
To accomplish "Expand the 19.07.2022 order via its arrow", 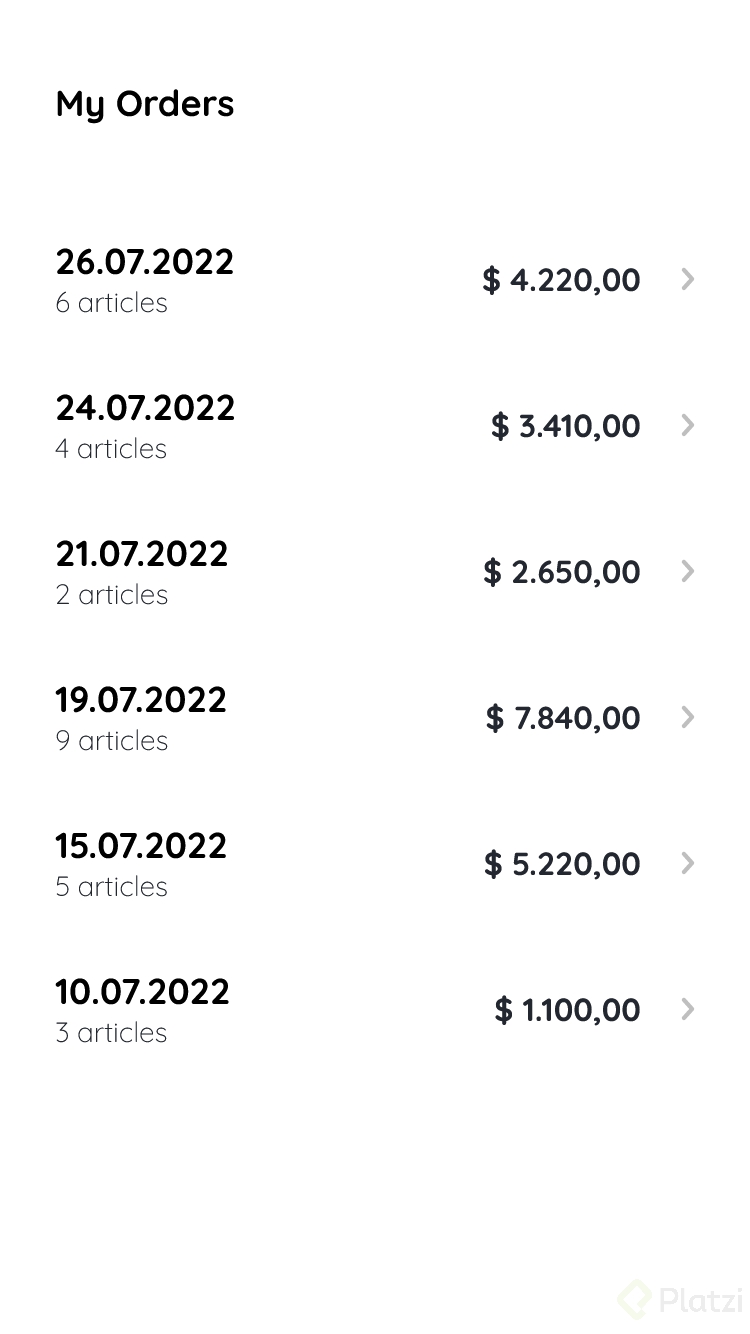I will pos(688,718).
